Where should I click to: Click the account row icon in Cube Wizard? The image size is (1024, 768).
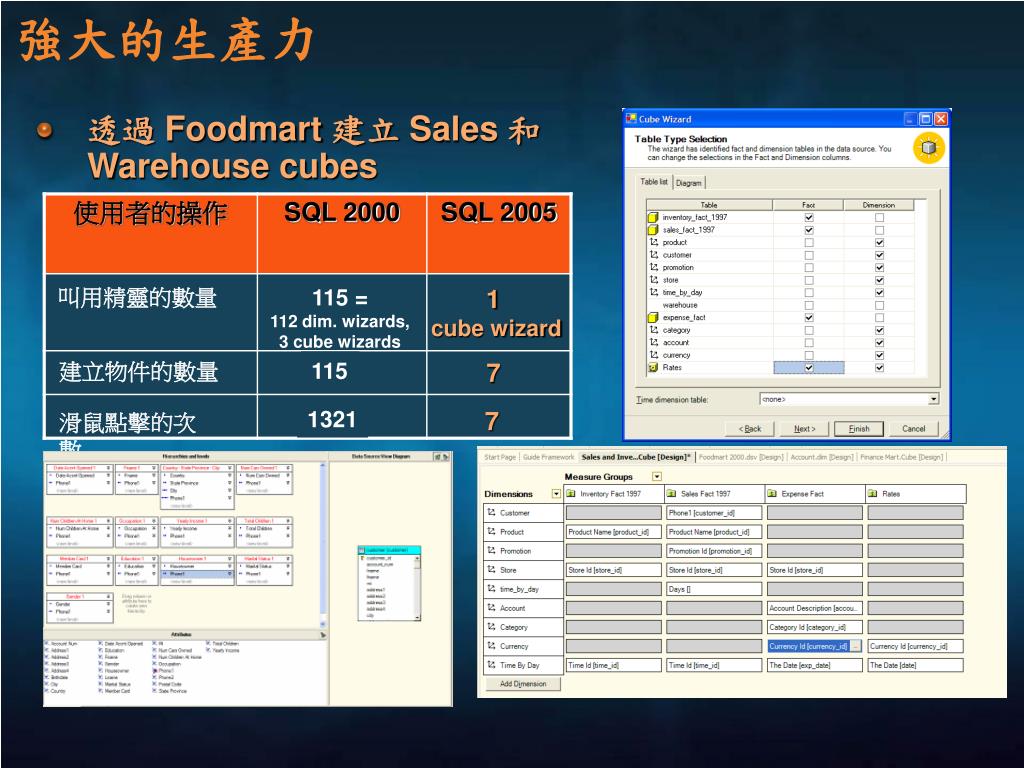click(653, 342)
